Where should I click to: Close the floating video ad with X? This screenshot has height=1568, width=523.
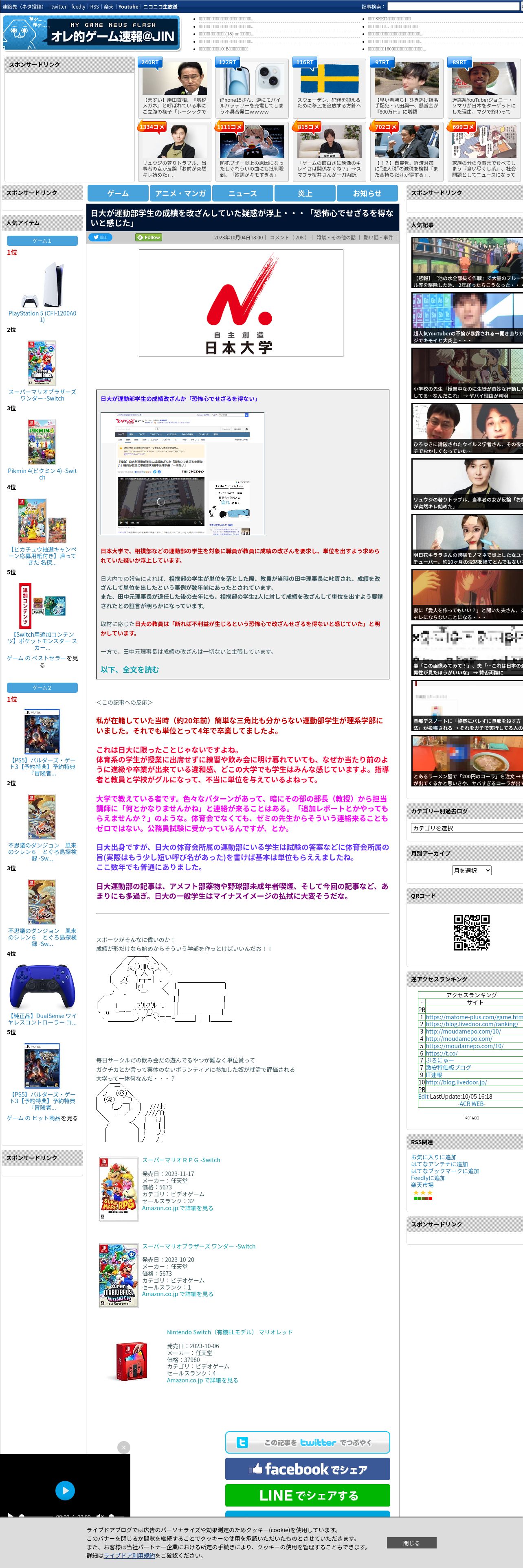pyautogui.click(x=123, y=1447)
